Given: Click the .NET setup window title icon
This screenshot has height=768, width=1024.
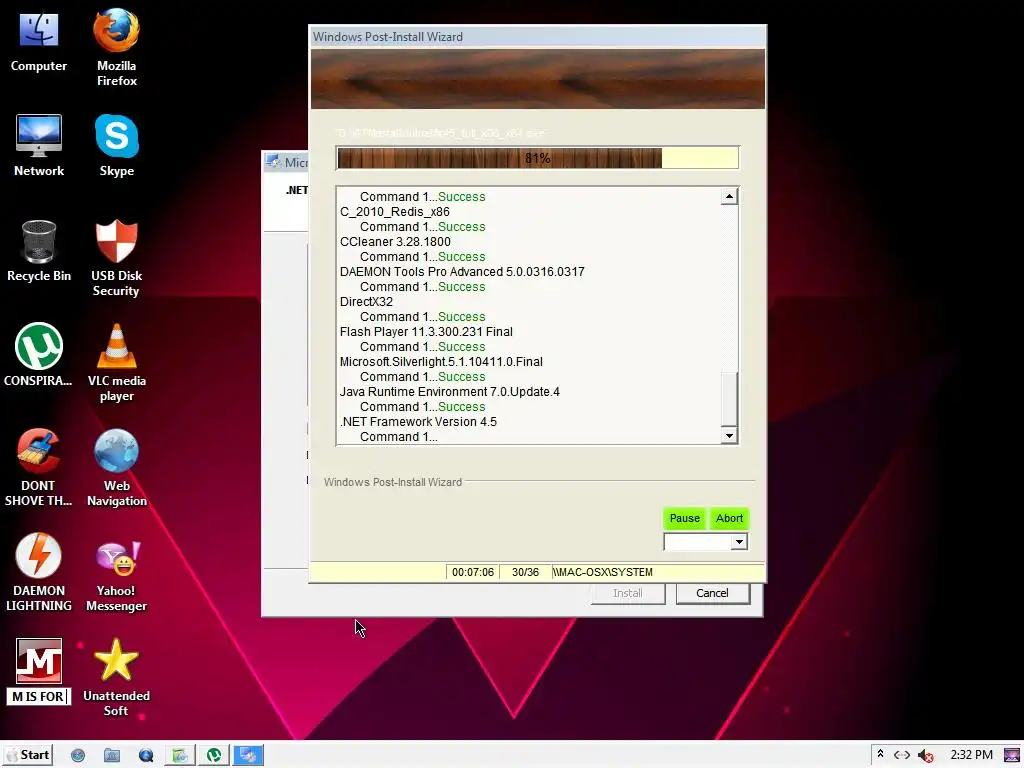Looking at the screenshot, I should 274,162.
